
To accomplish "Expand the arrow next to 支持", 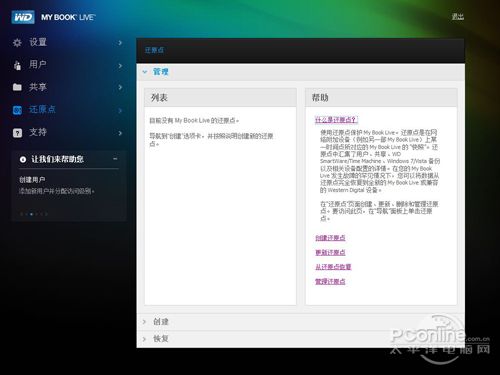I will point(120,133).
